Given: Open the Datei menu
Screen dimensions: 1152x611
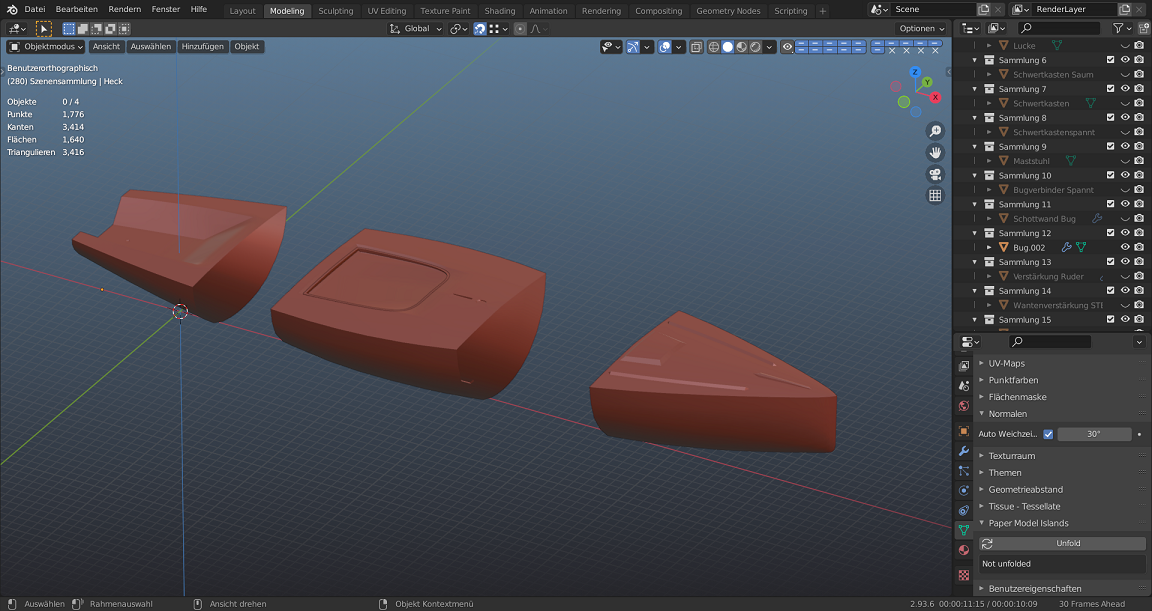Looking at the screenshot, I should [x=35, y=10].
